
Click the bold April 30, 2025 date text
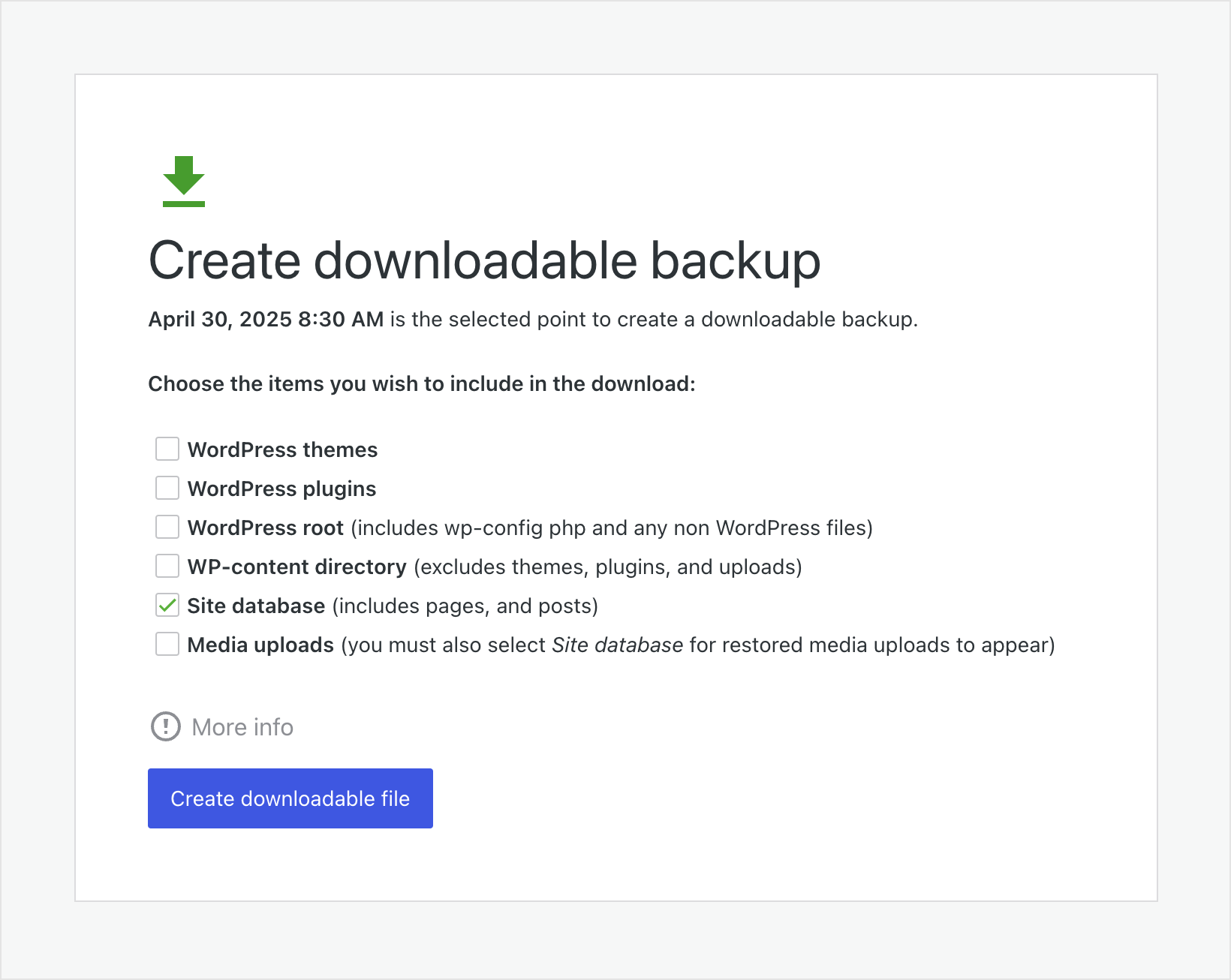click(x=265, y=319)
